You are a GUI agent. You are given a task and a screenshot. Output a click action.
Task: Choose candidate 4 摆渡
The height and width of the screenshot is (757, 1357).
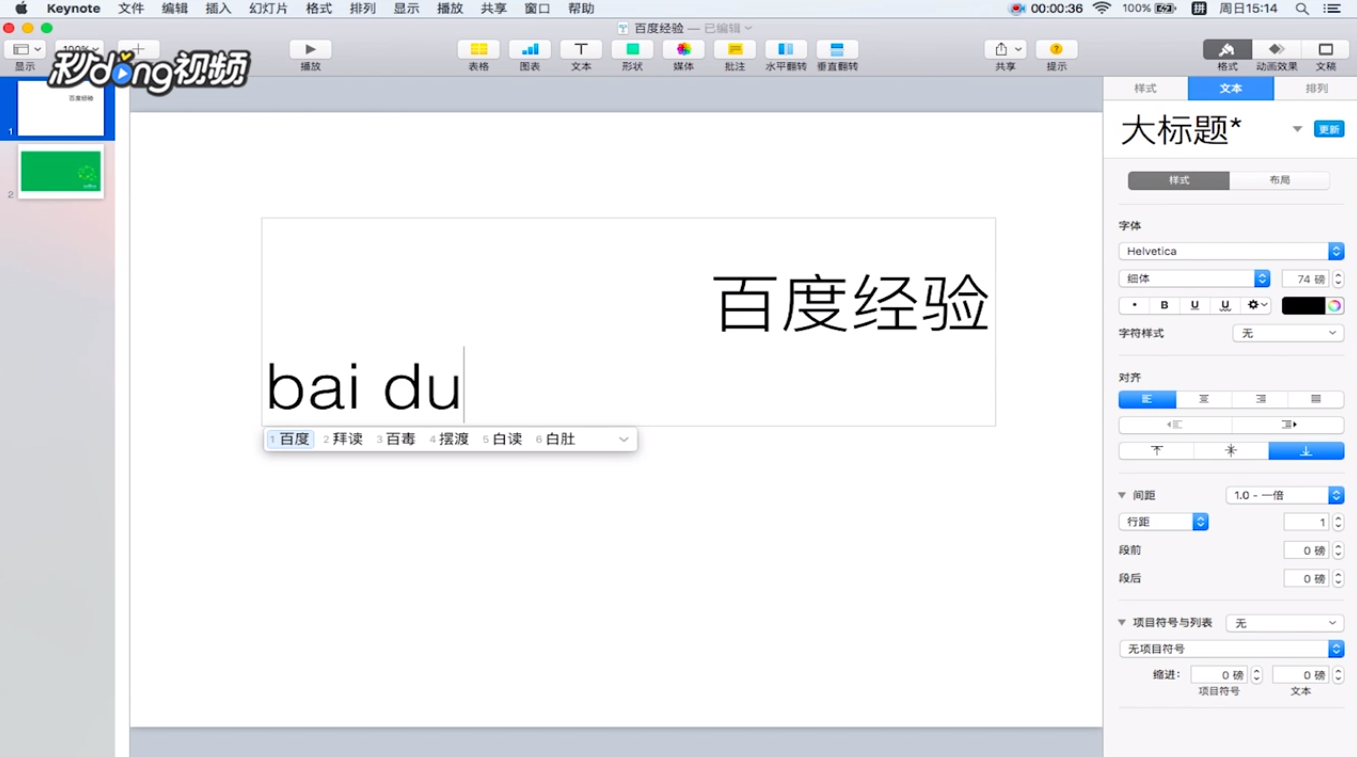[449, 439]
